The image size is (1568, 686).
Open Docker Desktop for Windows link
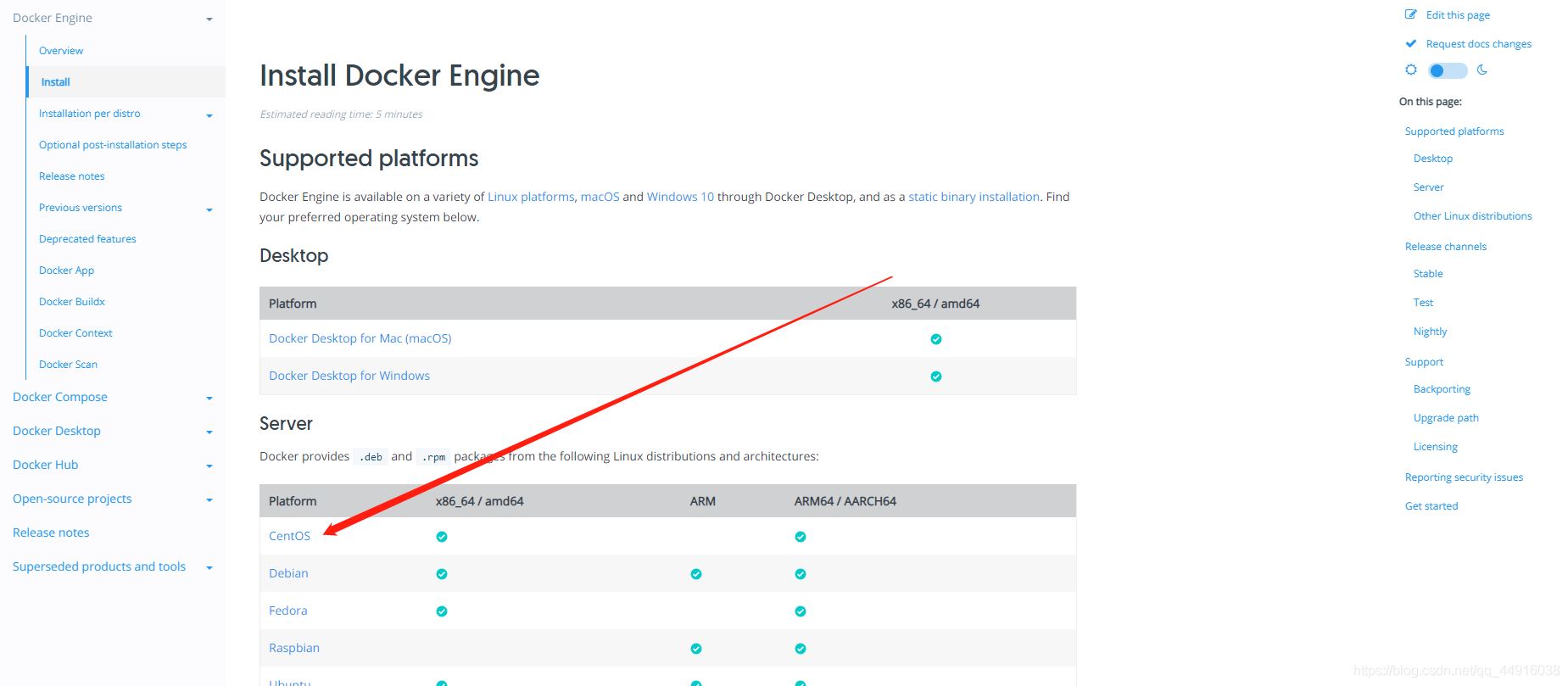click(x=349, y=376)
